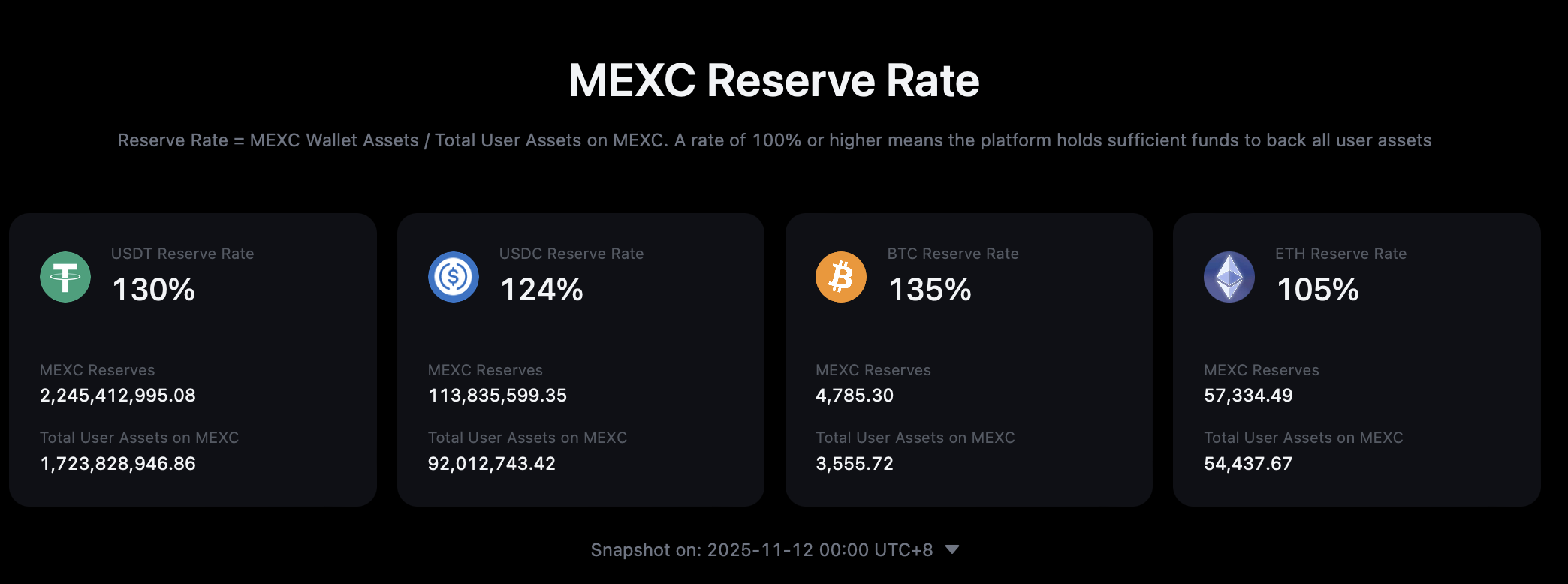Open the snapshot date dropdown arrow
Screen dimensions: 1568x584
952,549
